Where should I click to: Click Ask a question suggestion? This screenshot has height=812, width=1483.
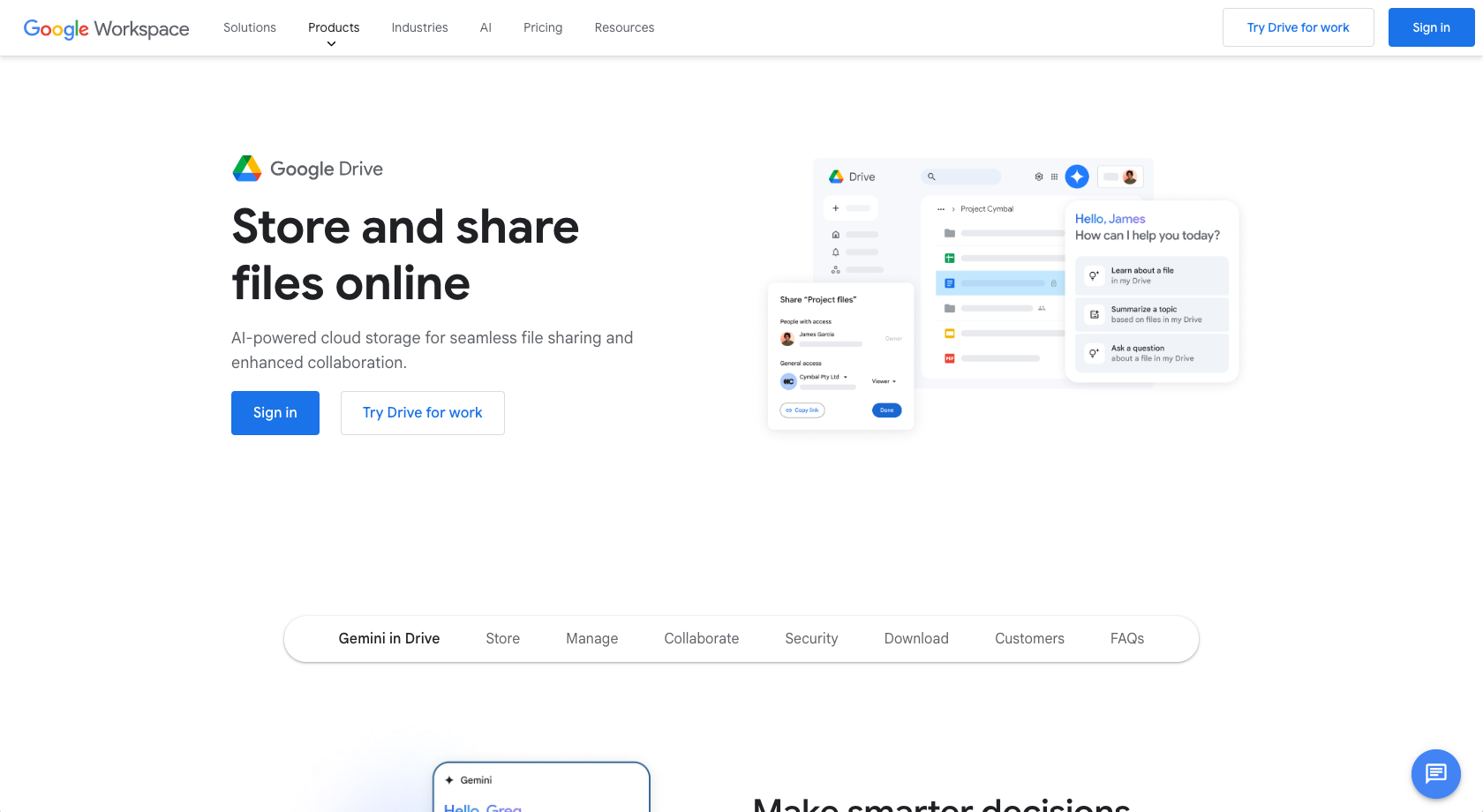point(1152,353)
